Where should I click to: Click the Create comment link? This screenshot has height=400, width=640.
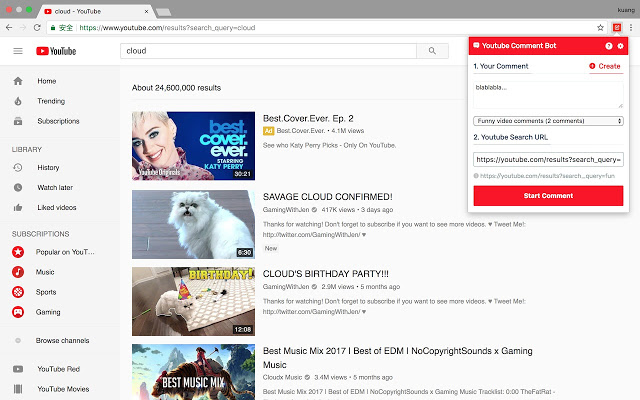605,66
